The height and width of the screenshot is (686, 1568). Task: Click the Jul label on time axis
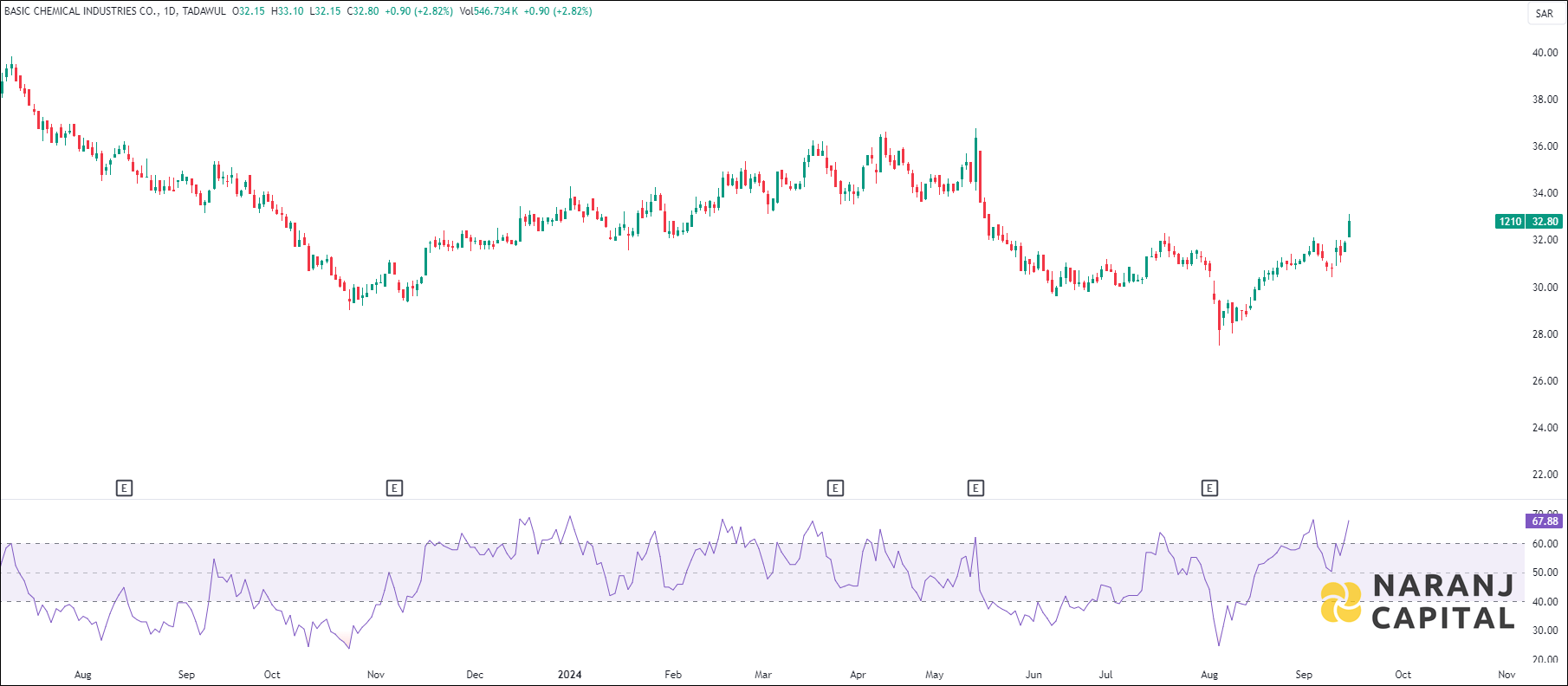(1105, 675)
